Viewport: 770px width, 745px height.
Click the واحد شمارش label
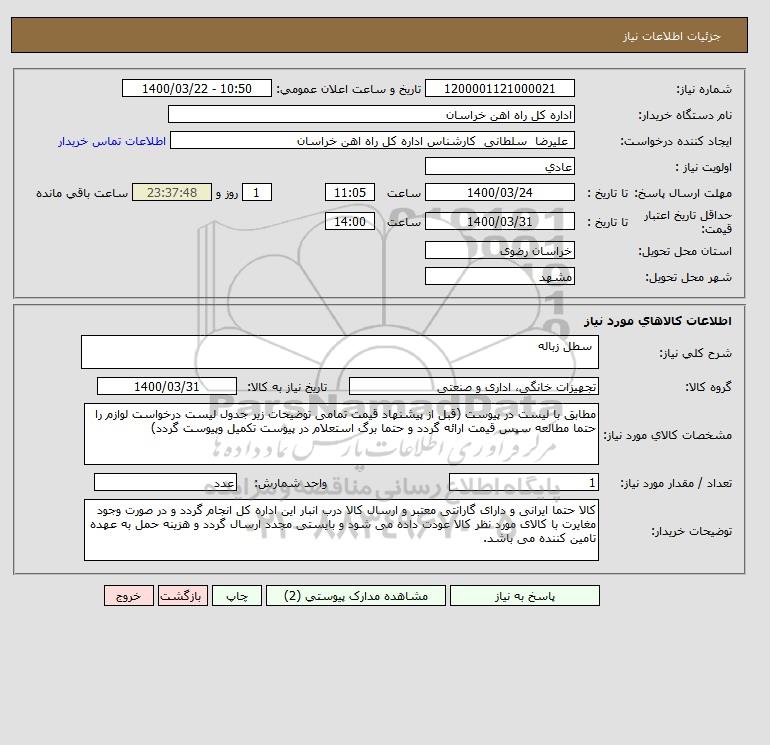[x=290, y=483]
